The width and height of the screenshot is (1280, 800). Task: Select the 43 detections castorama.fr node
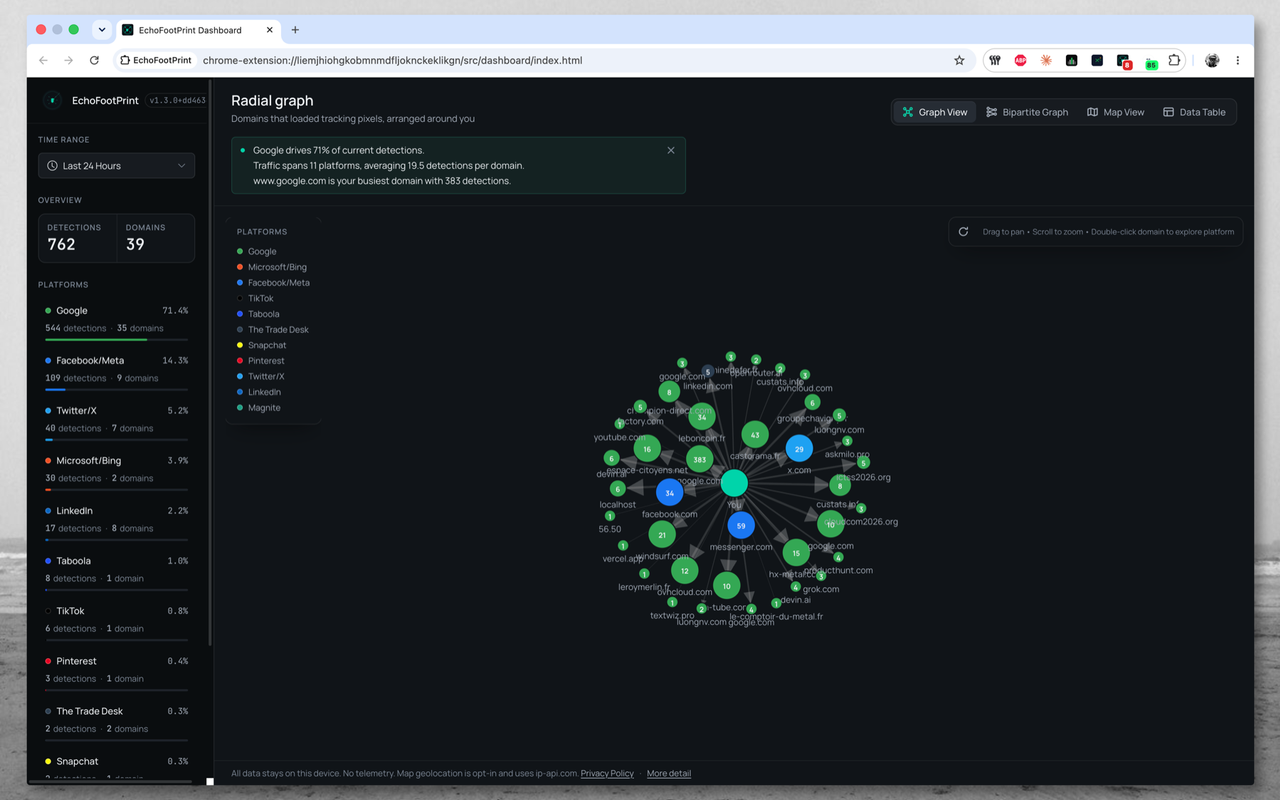754,435
